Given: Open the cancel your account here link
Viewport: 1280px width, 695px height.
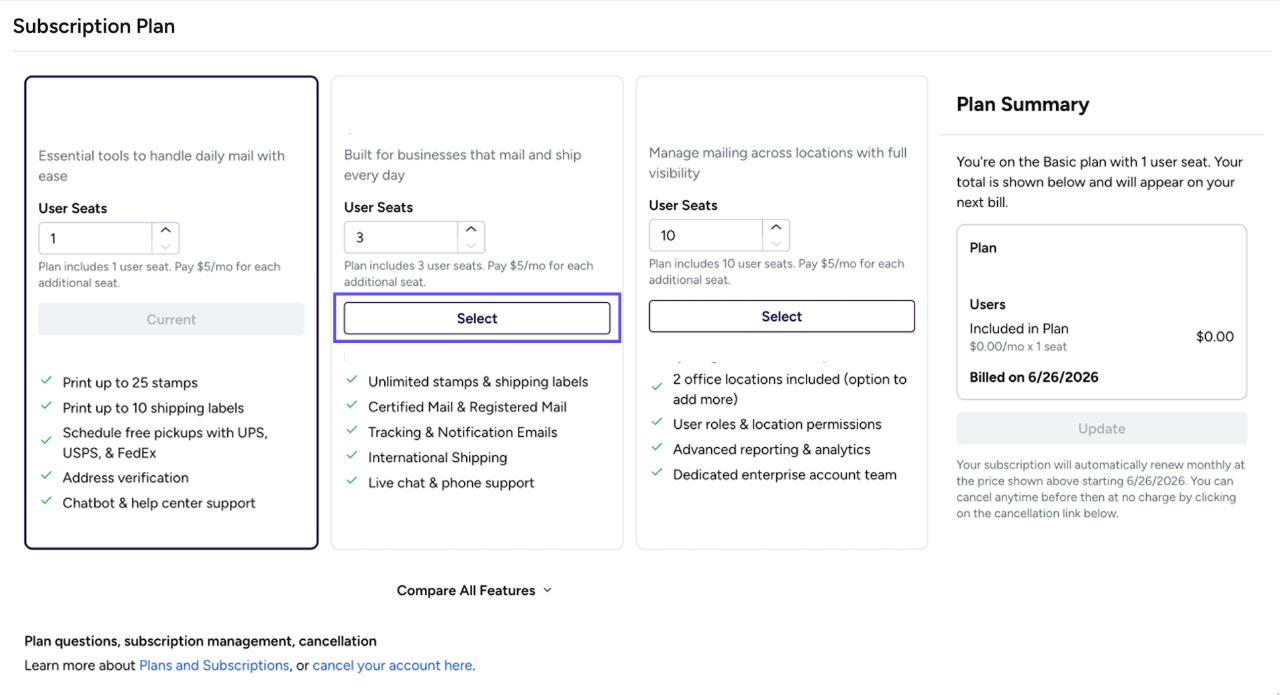Looking at the screenshot, I should (x=392, y=665).
